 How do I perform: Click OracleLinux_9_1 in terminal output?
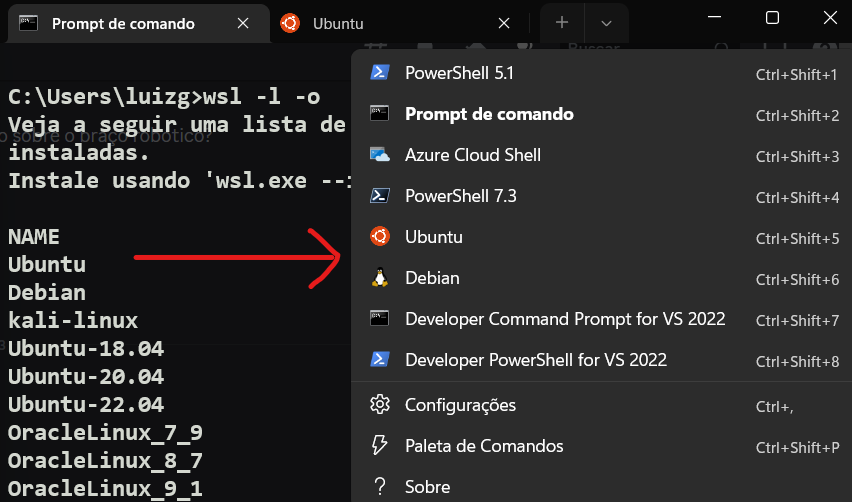pyautogui.click(x=105, y=488)
